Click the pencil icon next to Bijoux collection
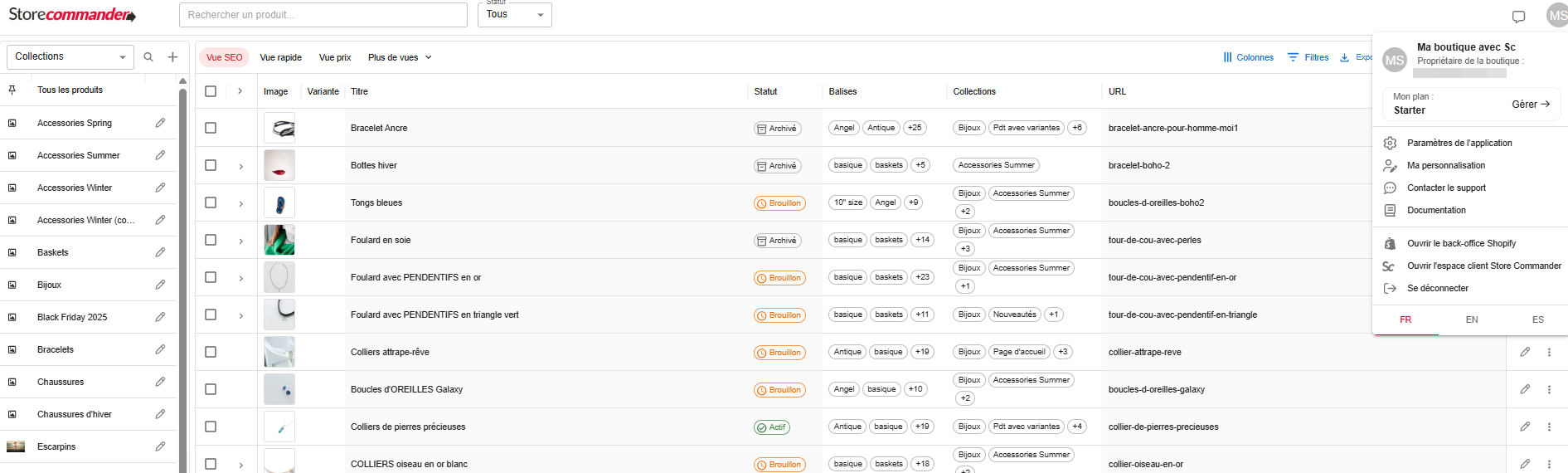 pyautogui.click(x=160, y=285)
